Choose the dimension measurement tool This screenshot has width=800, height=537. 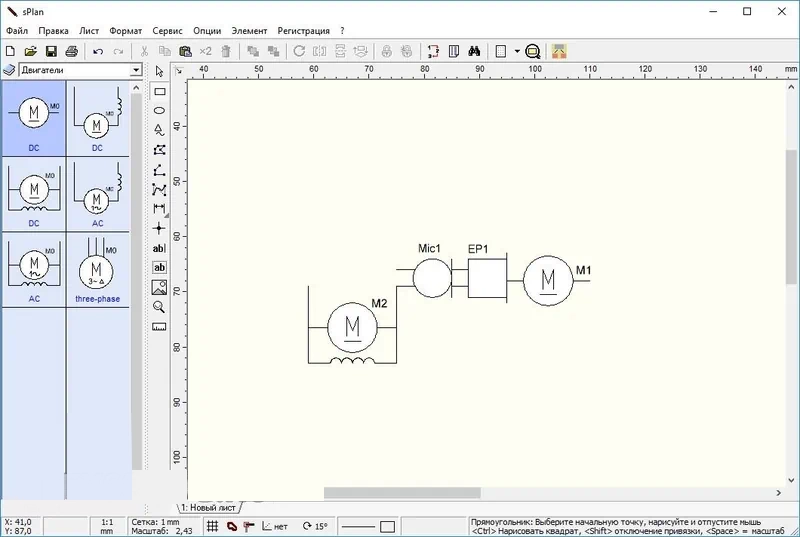[x=159, y=208]
